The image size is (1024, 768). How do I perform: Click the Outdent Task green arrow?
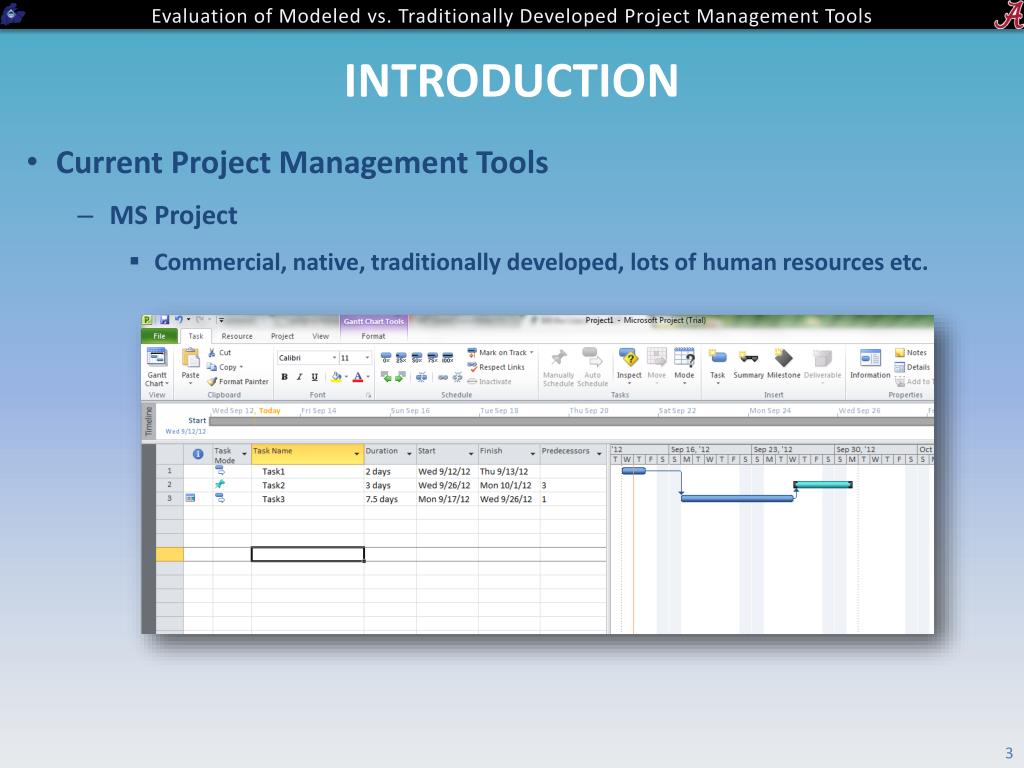pyautogui.click(x=386, y=377)
